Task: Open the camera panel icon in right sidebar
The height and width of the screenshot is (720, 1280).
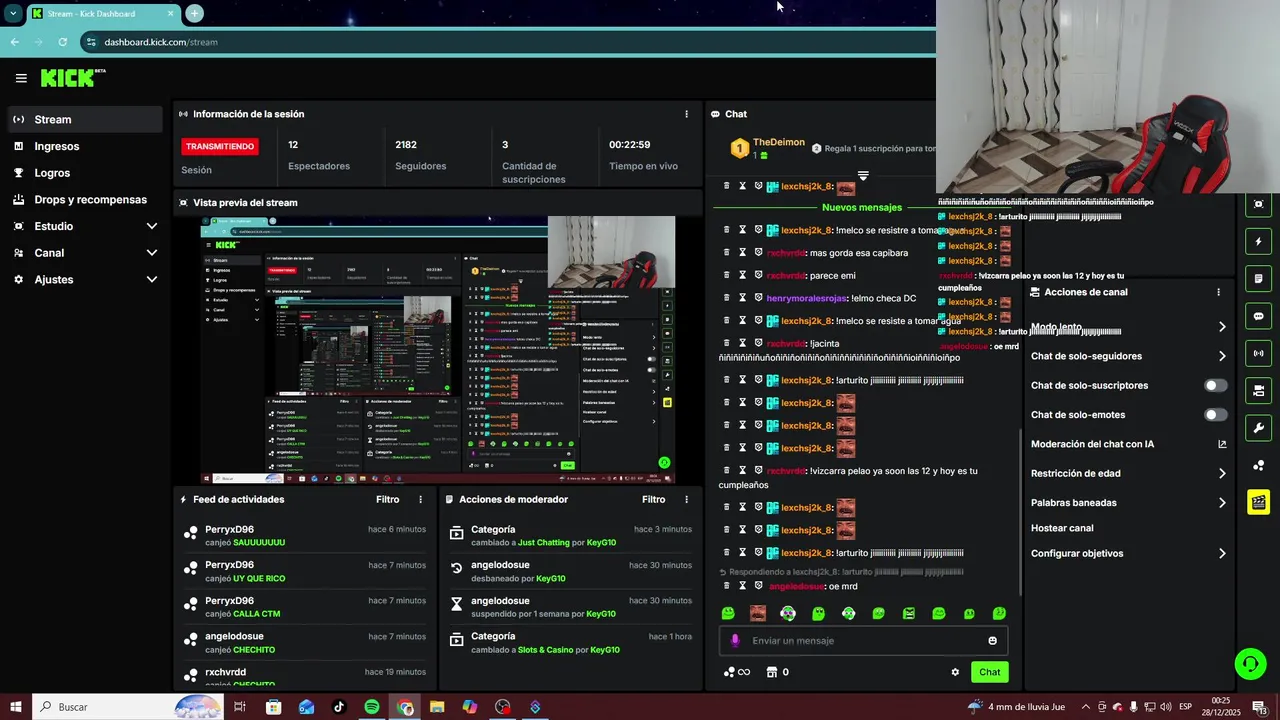Action: (1259, 390)
